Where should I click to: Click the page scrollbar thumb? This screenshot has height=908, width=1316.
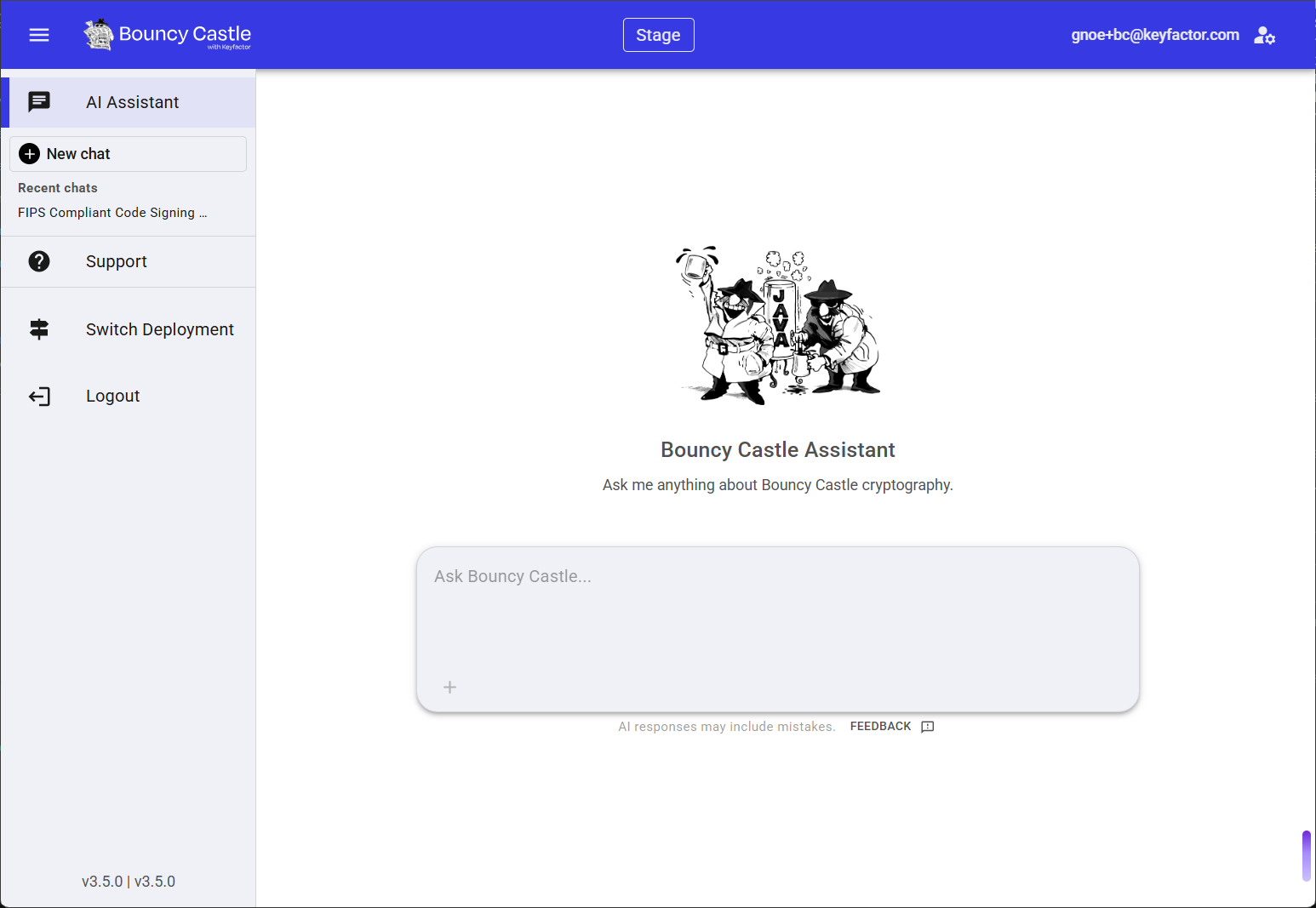[x=1307, y=856]
